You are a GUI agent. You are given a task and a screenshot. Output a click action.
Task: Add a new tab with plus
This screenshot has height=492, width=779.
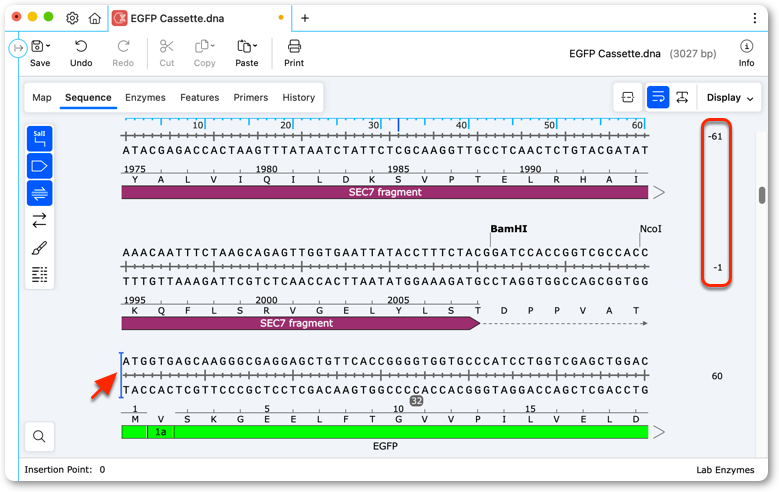(x=305, y=18)
